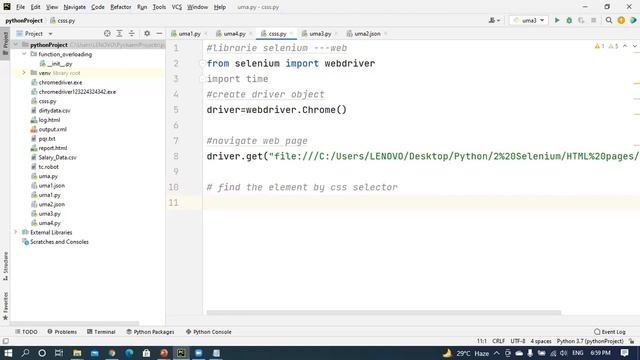Open the Event Log
Screen dimensions: 640x360
[610, 332]
